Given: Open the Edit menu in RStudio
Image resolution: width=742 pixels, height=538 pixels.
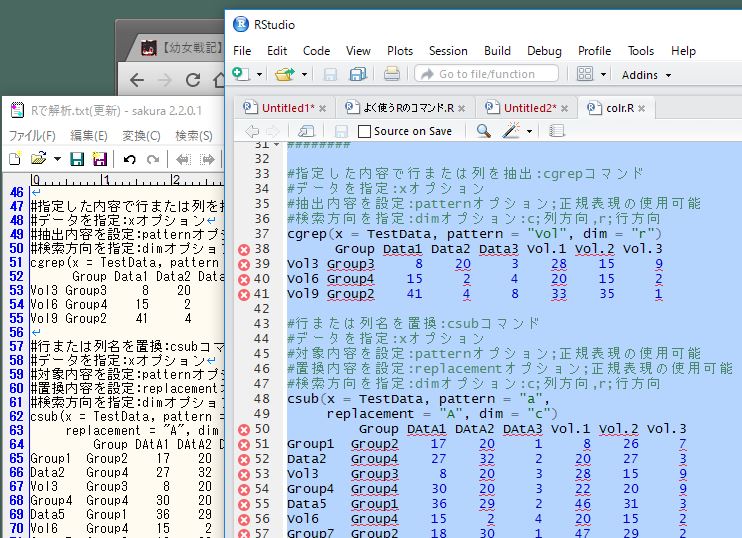Looking at the screenshot, I should 277,51.
